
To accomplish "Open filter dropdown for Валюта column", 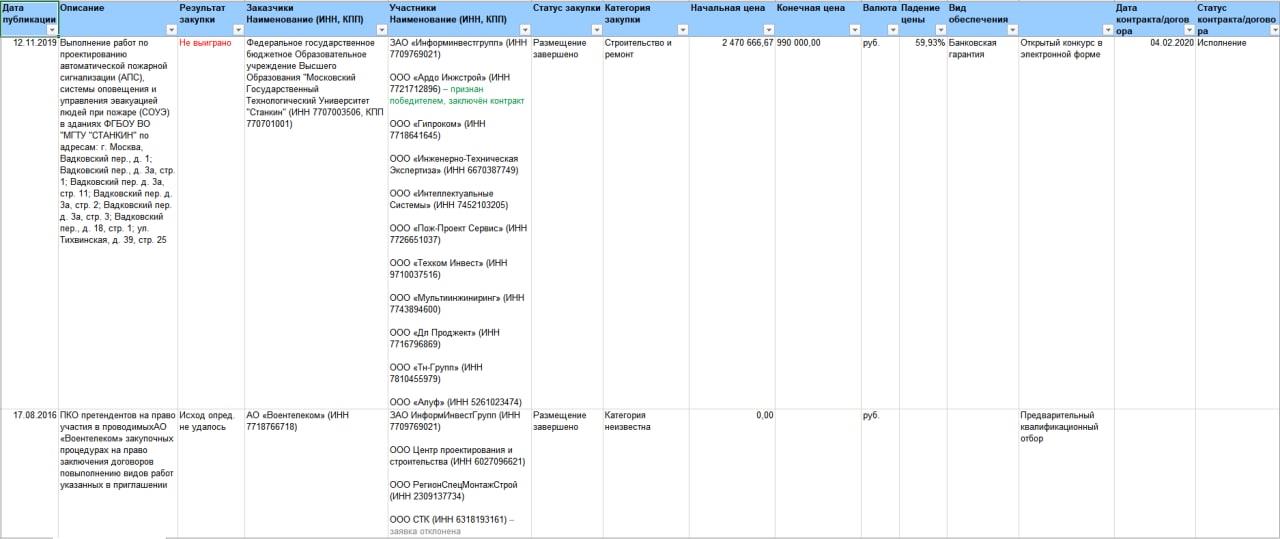I will click(x=891, y=30).
